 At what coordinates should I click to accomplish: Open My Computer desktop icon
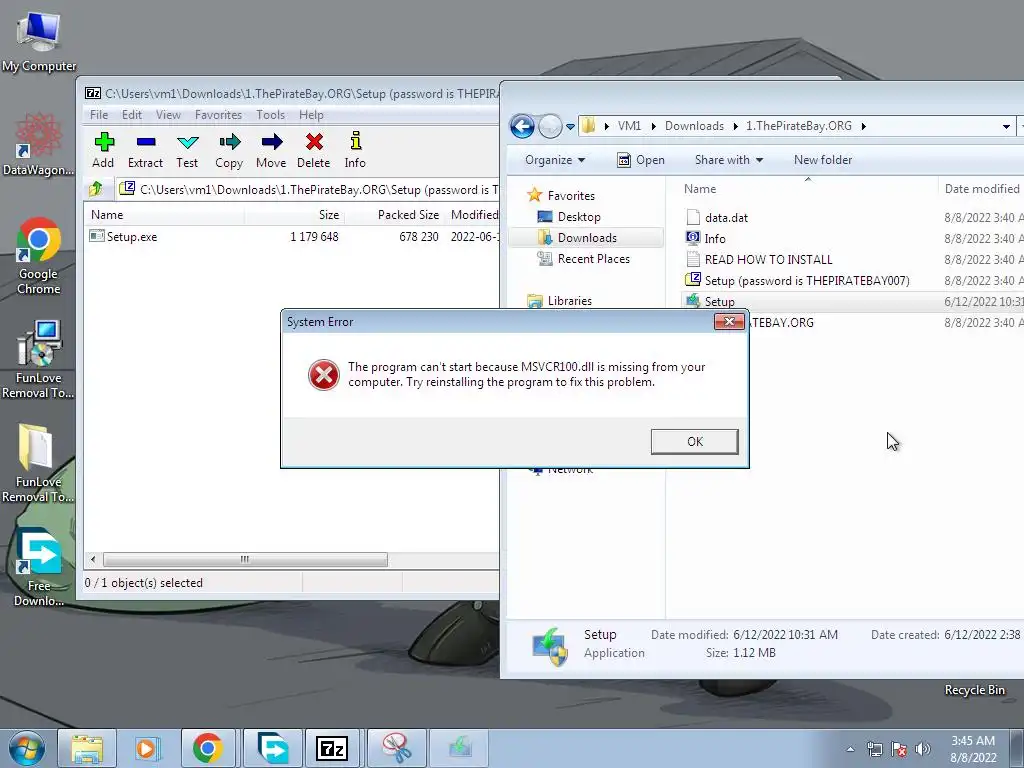[x=39, y=42]
